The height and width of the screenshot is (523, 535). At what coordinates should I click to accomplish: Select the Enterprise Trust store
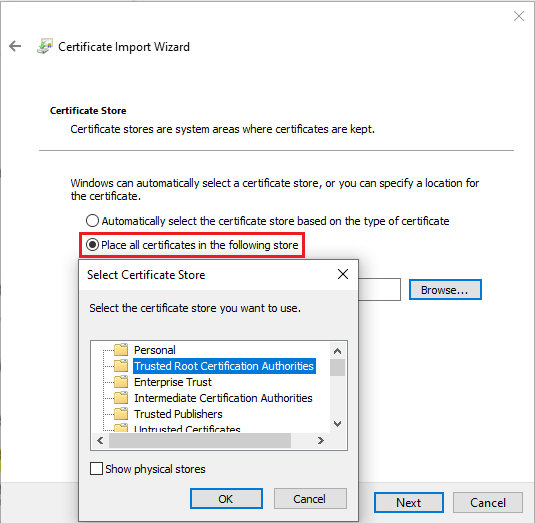173,382
